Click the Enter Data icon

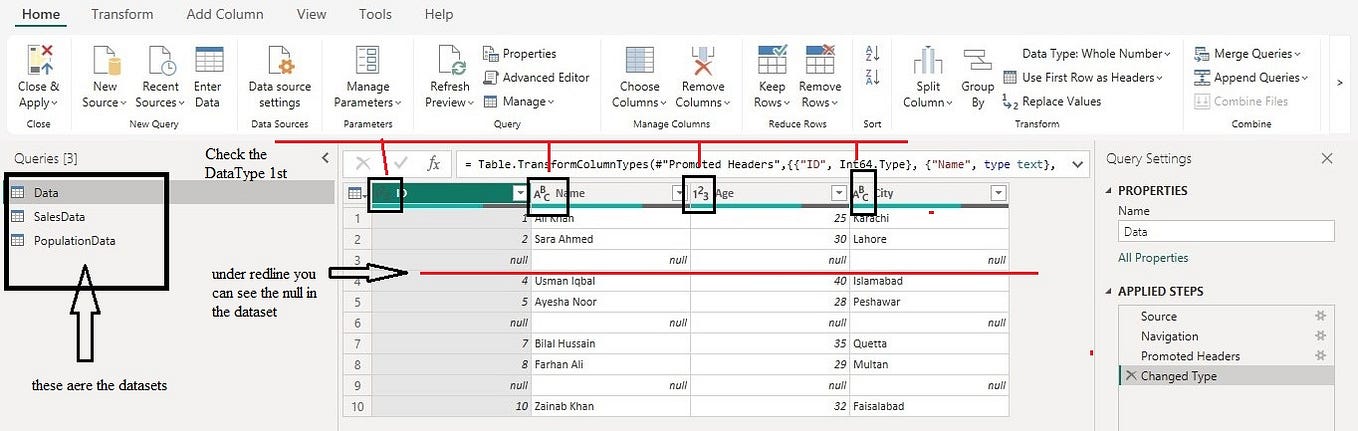[208, 61]
